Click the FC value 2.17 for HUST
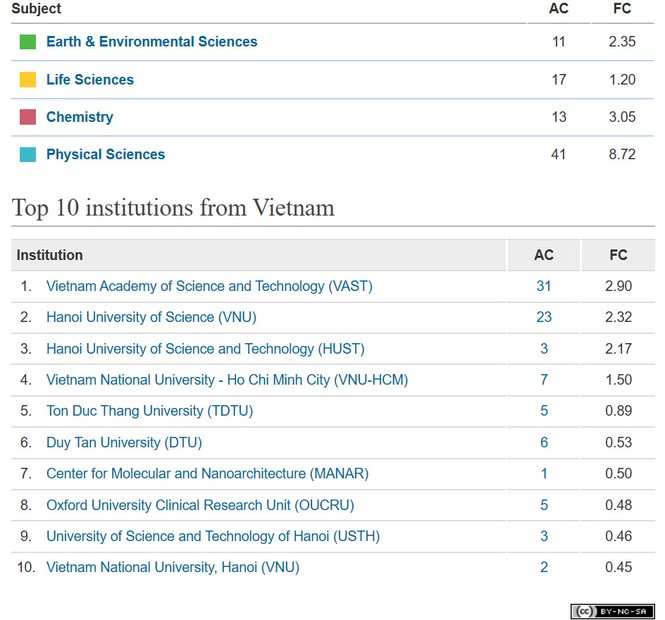Image resolution: width=665 pixels, height=620 pixels. click(x=618, y=349)
